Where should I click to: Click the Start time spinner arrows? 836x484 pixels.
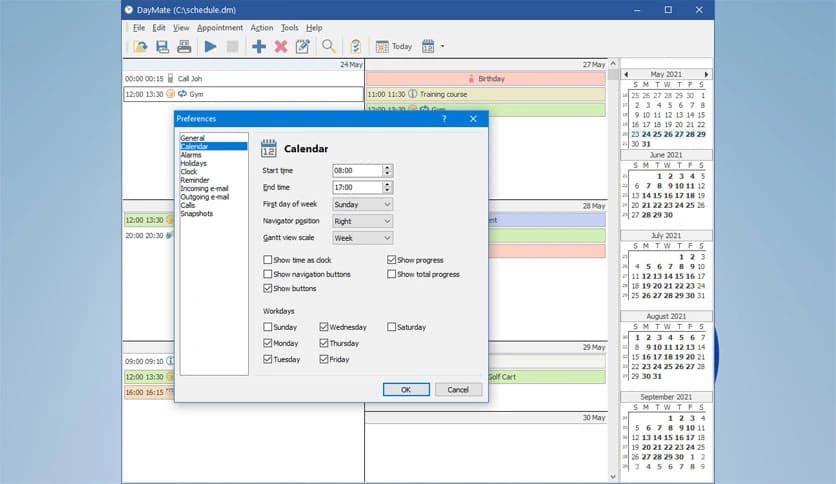(388, 171)
